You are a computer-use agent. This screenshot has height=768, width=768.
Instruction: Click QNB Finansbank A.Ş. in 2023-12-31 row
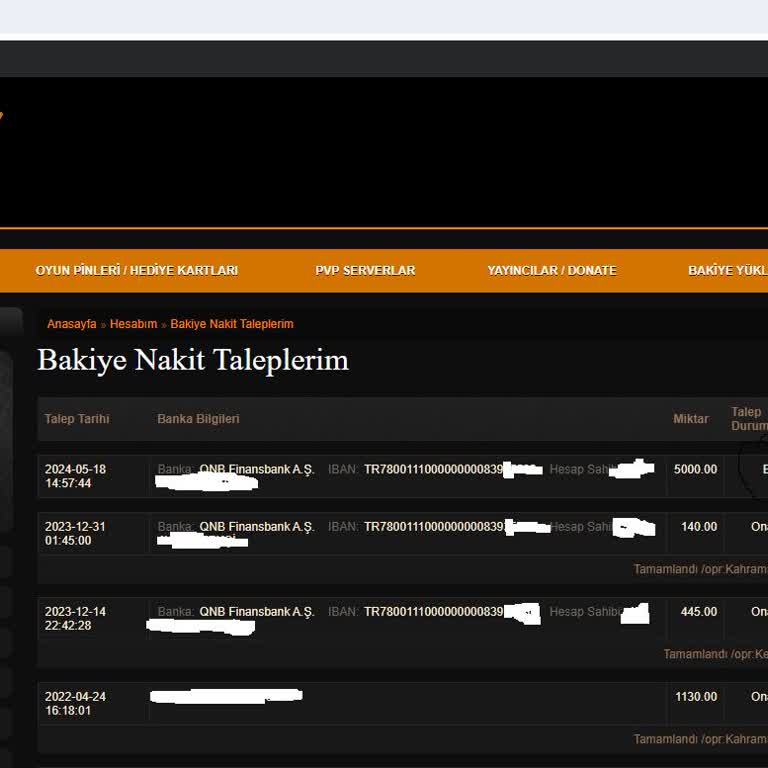pos(257,527)
